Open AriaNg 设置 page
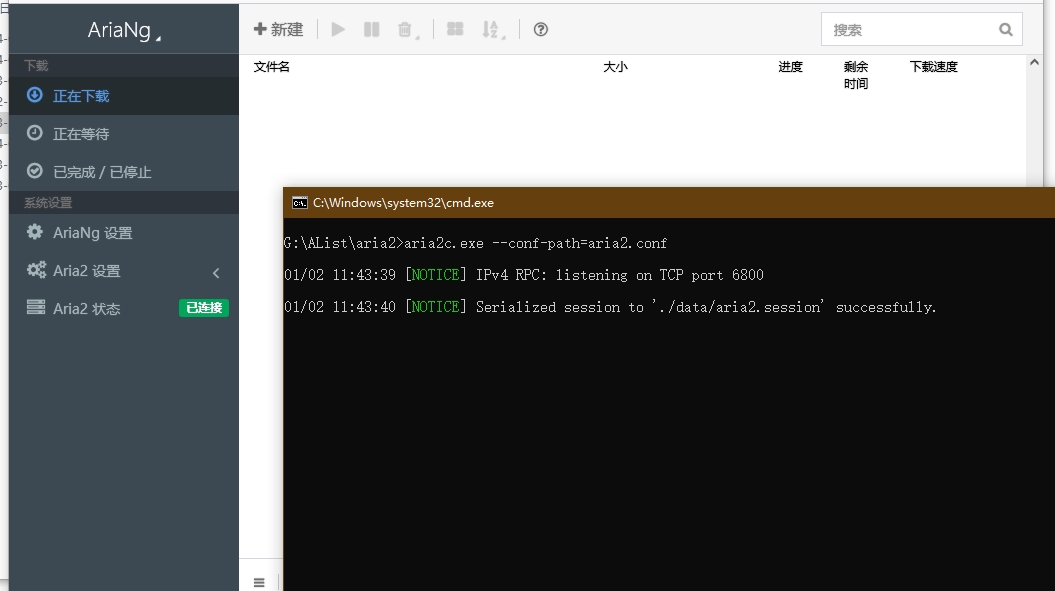Viewport: 1055px width, 591px height. 124,233
